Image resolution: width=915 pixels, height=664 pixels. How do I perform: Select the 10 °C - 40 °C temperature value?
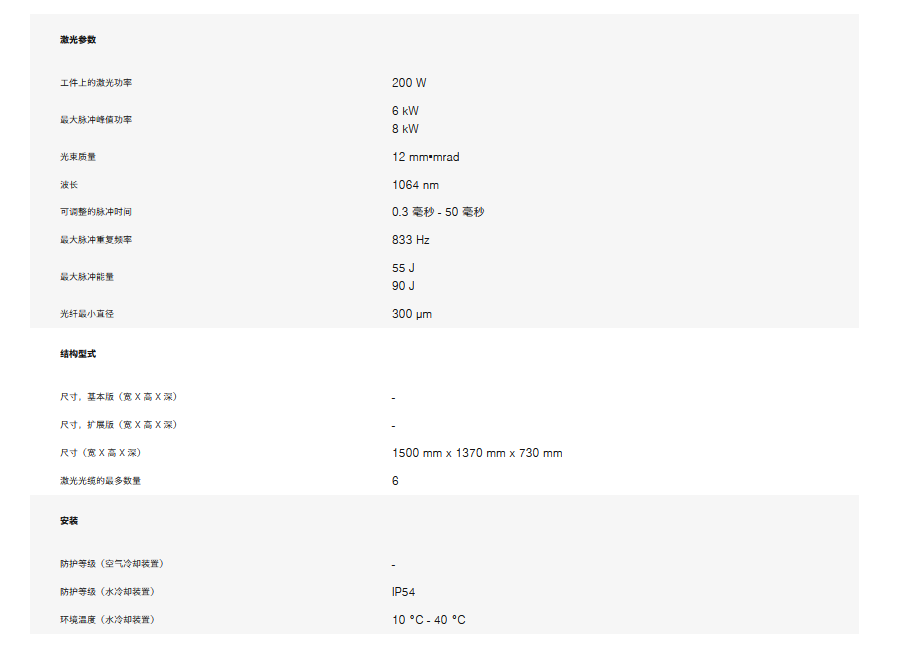tap(428, 620)
